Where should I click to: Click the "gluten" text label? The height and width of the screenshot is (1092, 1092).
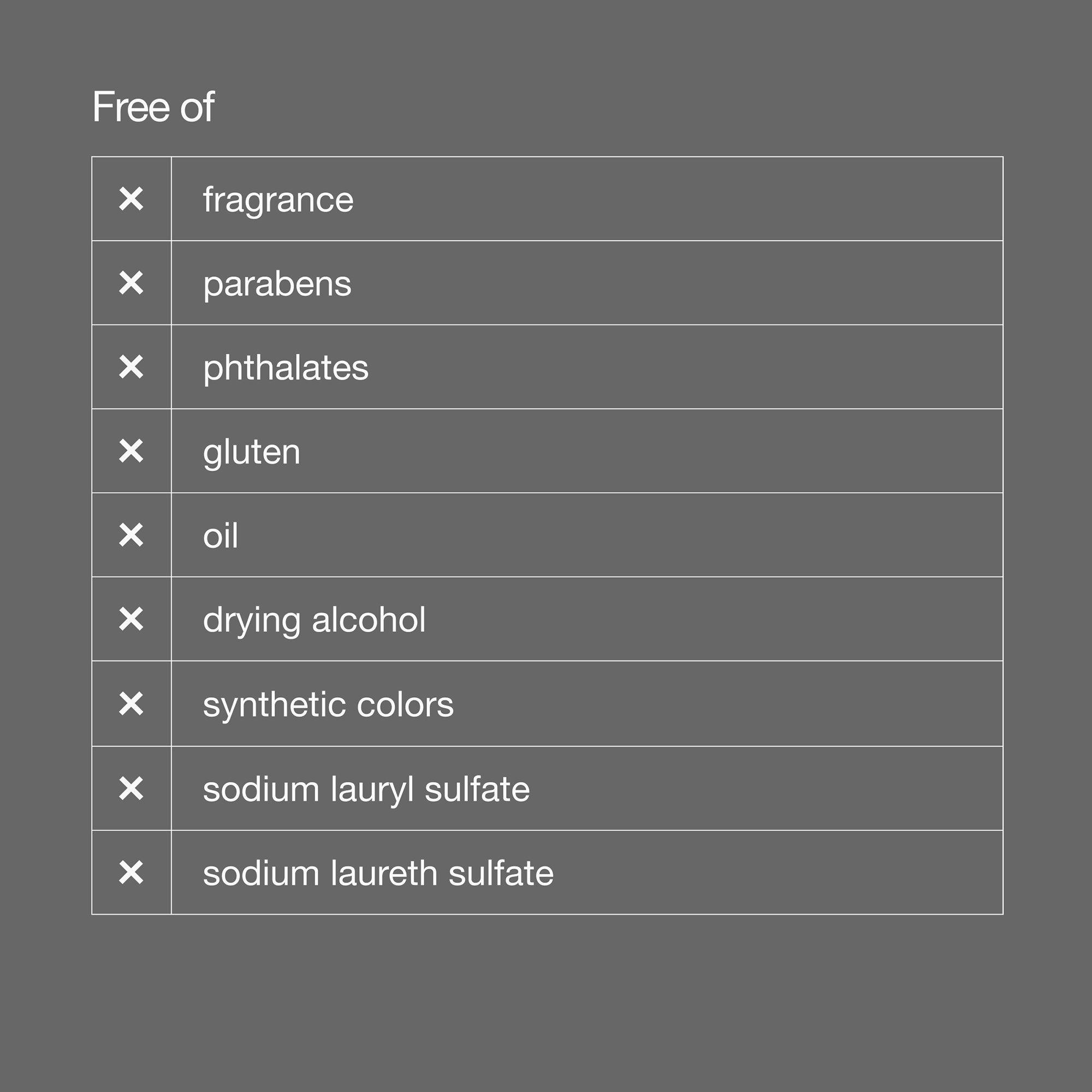[252, 452]
